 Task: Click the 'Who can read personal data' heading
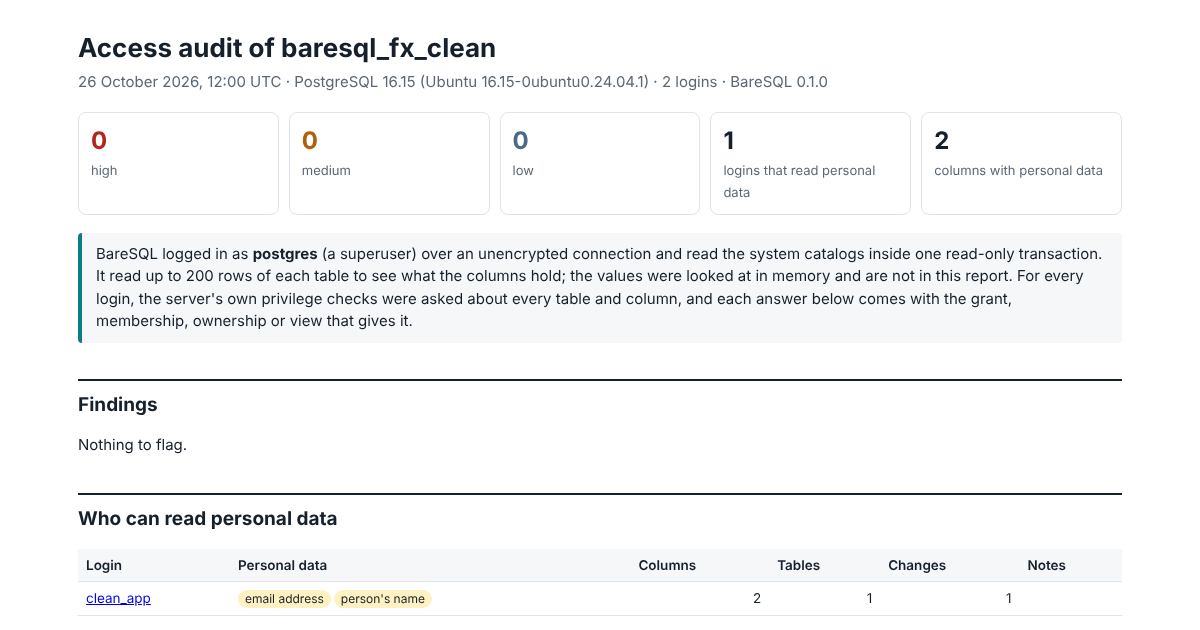point(208,519)
